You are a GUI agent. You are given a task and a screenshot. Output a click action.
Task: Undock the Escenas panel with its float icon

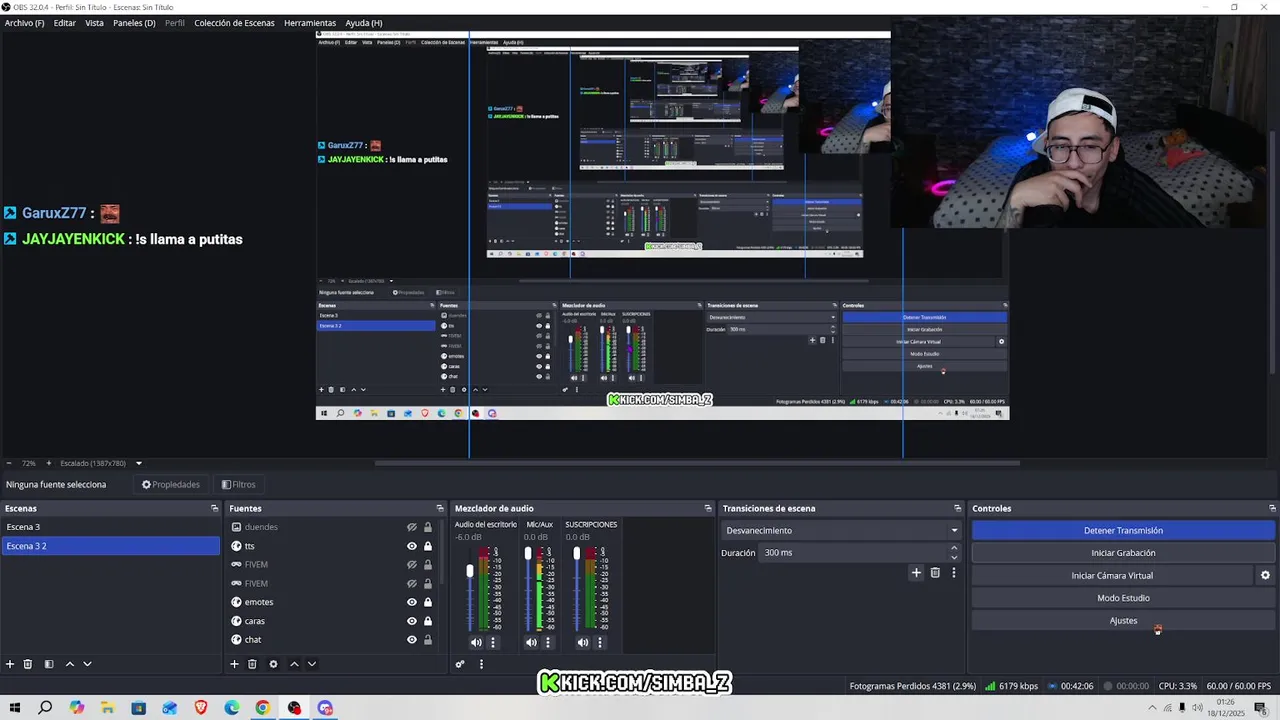point(214,508)
